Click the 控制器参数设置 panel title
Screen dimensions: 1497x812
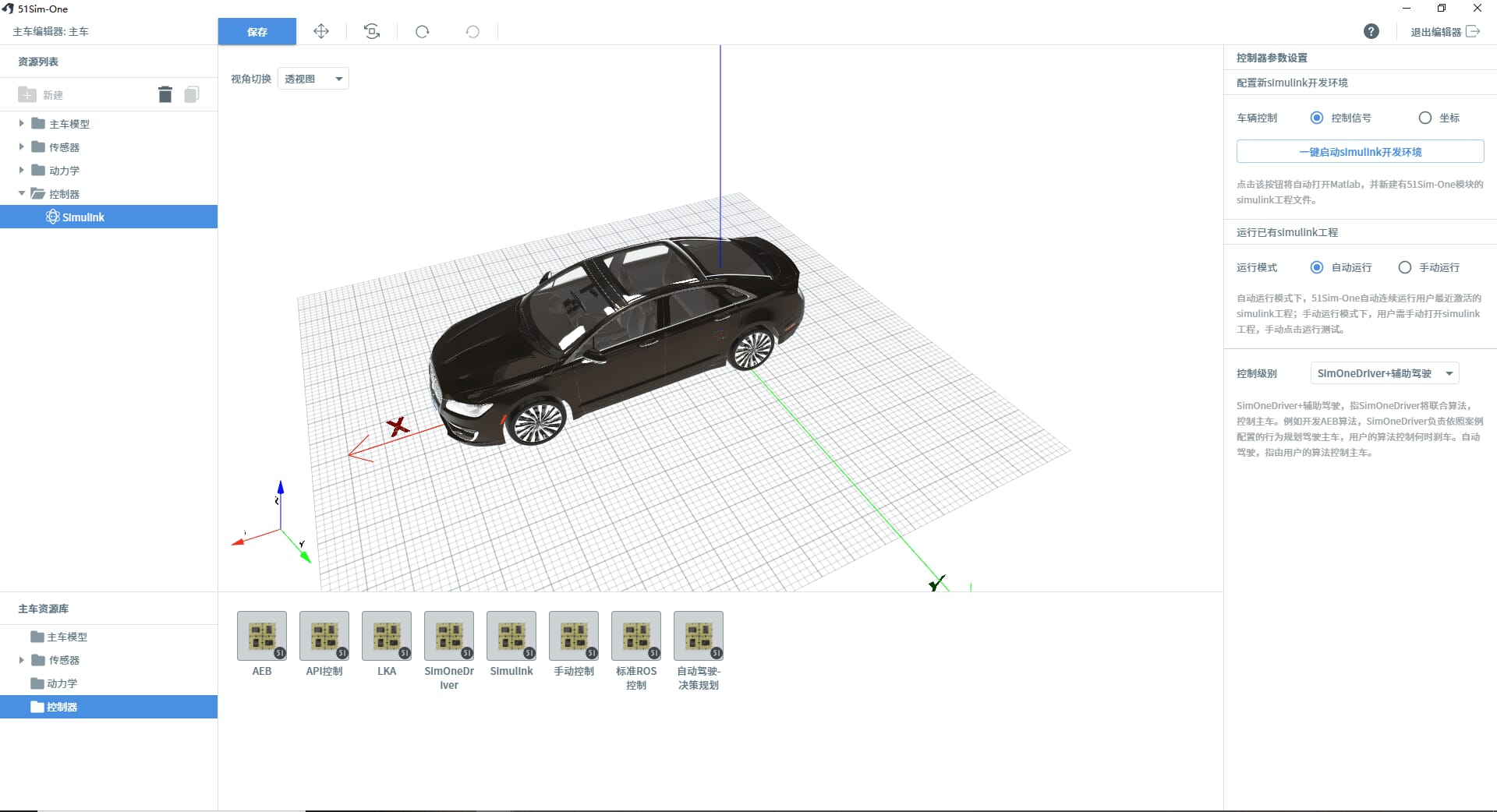click(x=1272, y=58)
